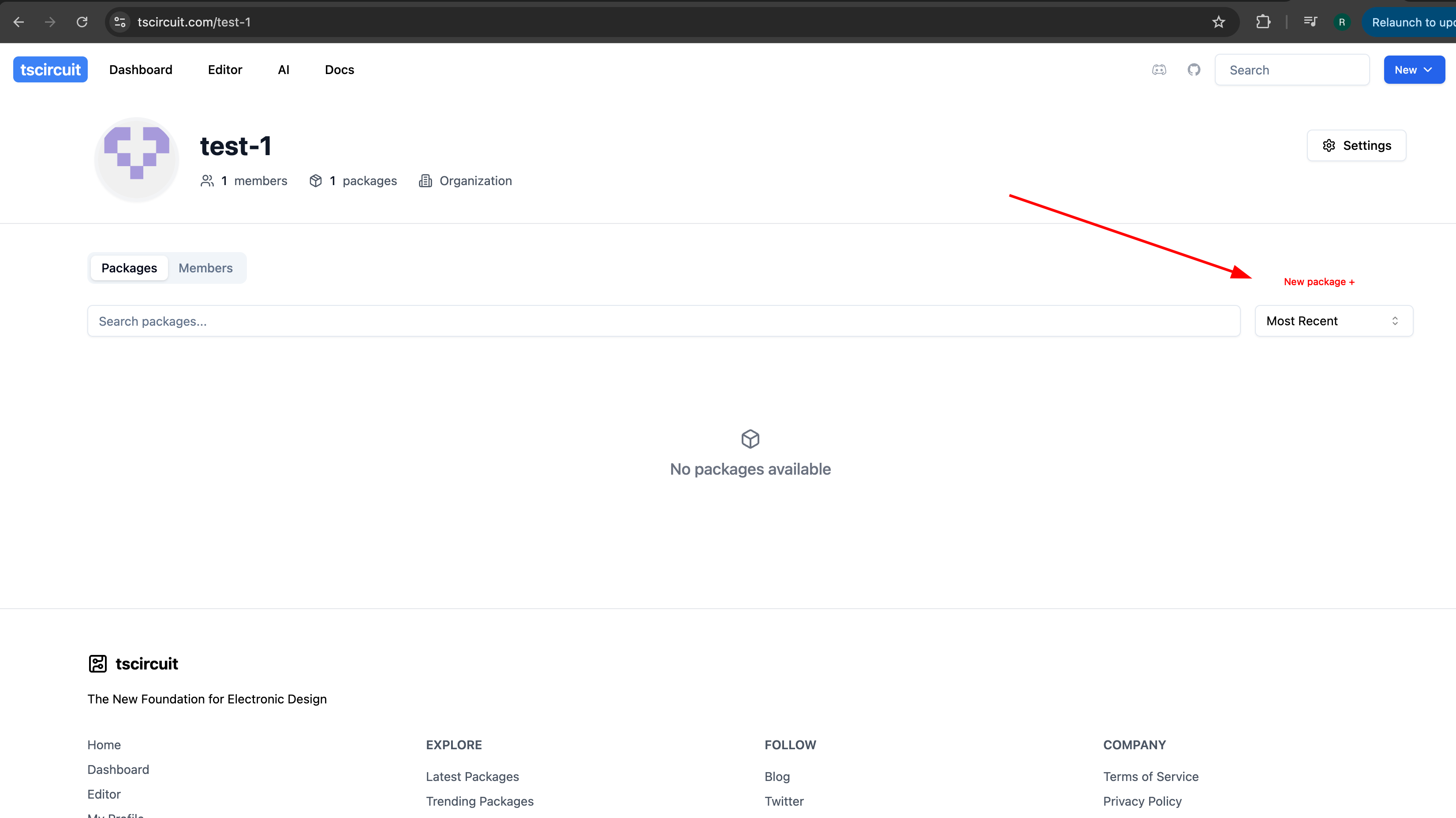This screenshot has height=818, width=1456.
Task: Open organization Settings
Action: pyautogui.click(x=1356, y=146)
